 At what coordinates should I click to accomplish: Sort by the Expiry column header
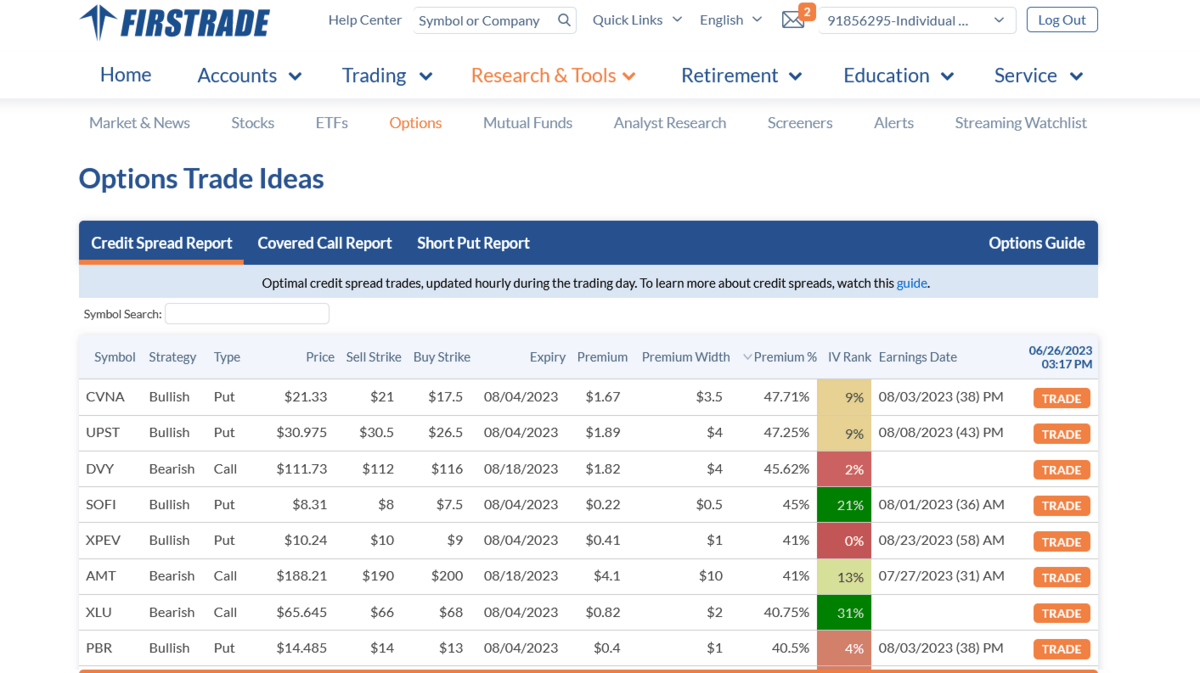click(x=548, y=357)
